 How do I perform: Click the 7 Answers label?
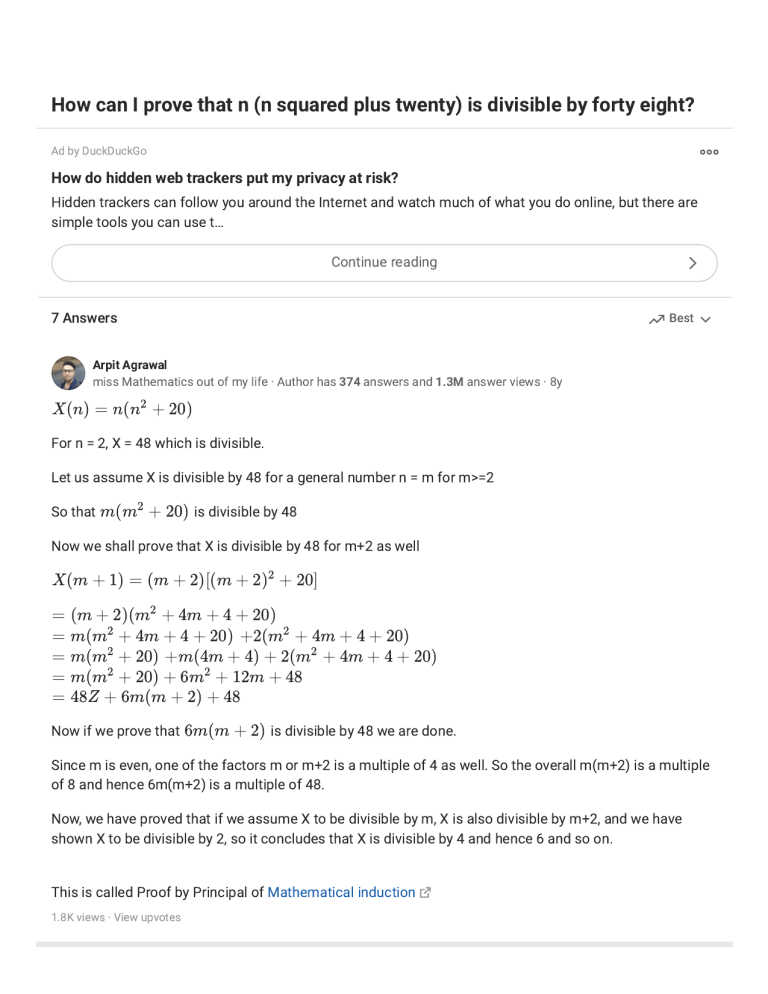[84, 318]
